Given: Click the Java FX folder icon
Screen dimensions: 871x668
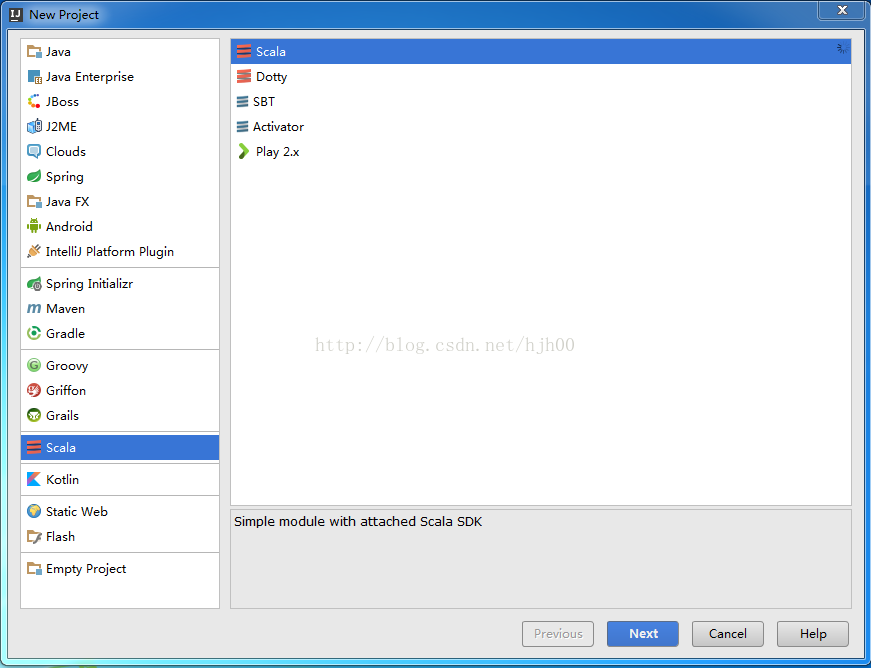Looking at the screenshot, I should [x=34, y=202].
